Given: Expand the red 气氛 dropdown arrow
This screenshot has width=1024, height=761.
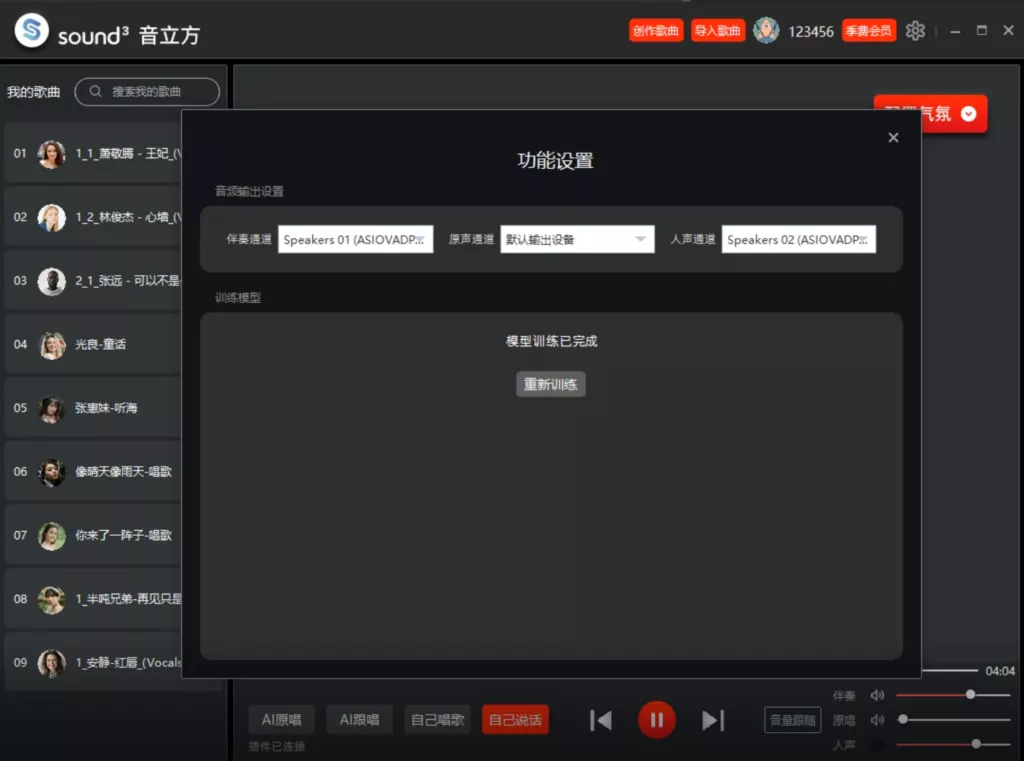Looking at the screenshot, I should [x=968, y=114].
